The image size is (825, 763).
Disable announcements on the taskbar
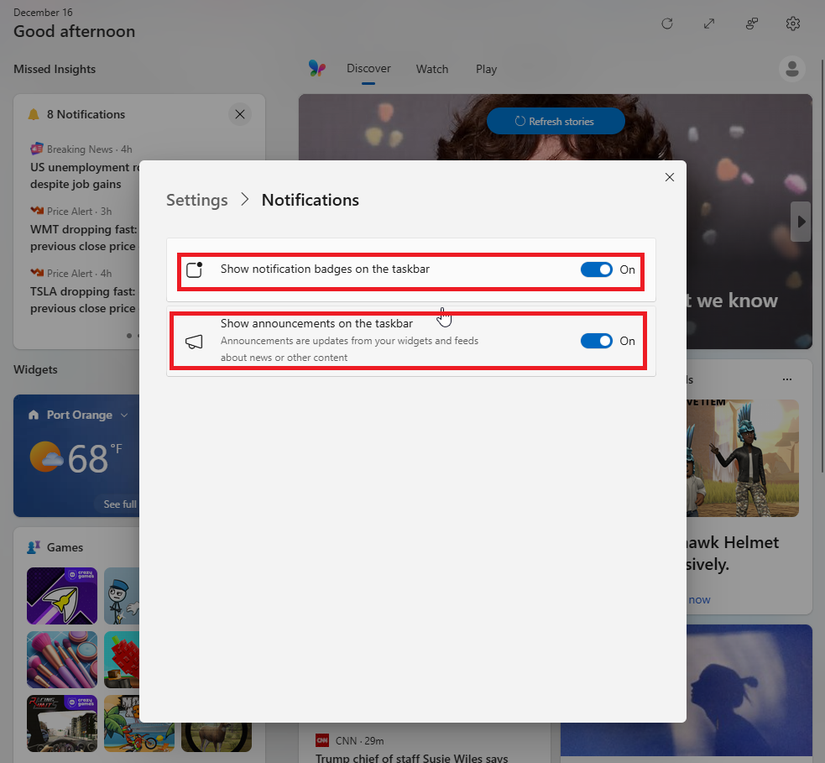point(596,340)
